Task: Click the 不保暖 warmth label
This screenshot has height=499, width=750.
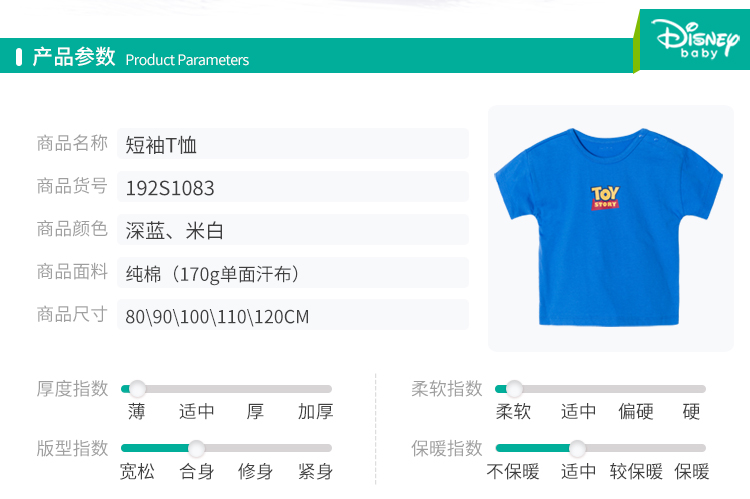Action: coord(513,472)
